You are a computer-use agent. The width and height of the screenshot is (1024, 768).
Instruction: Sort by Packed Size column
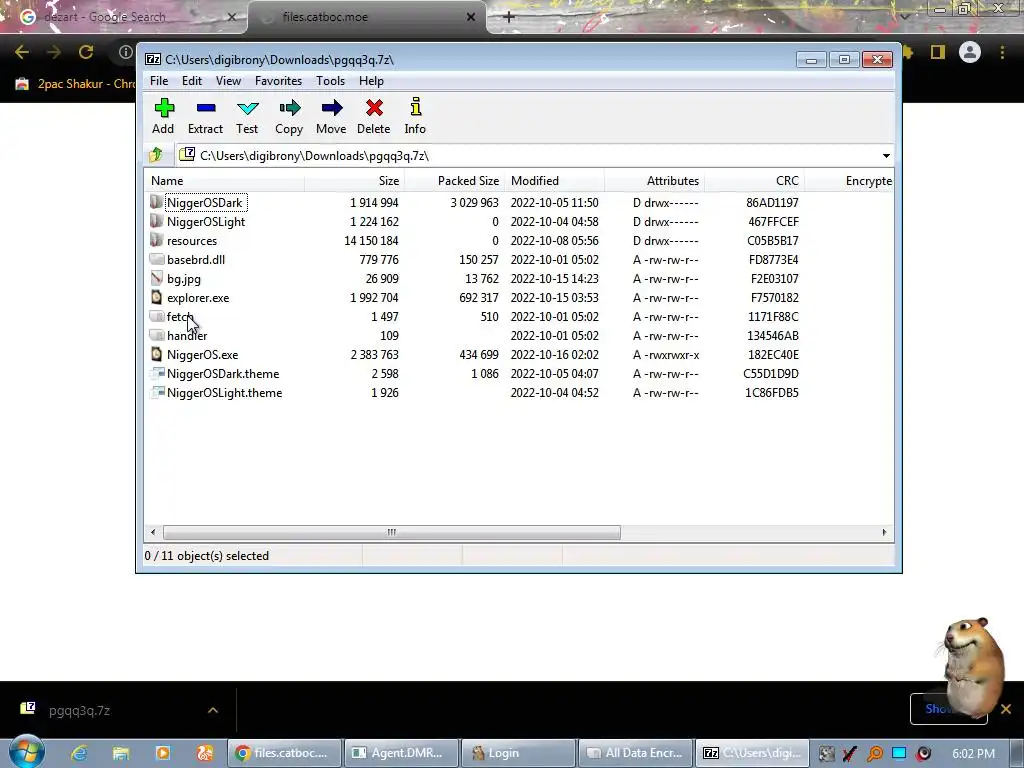[454, 181]
